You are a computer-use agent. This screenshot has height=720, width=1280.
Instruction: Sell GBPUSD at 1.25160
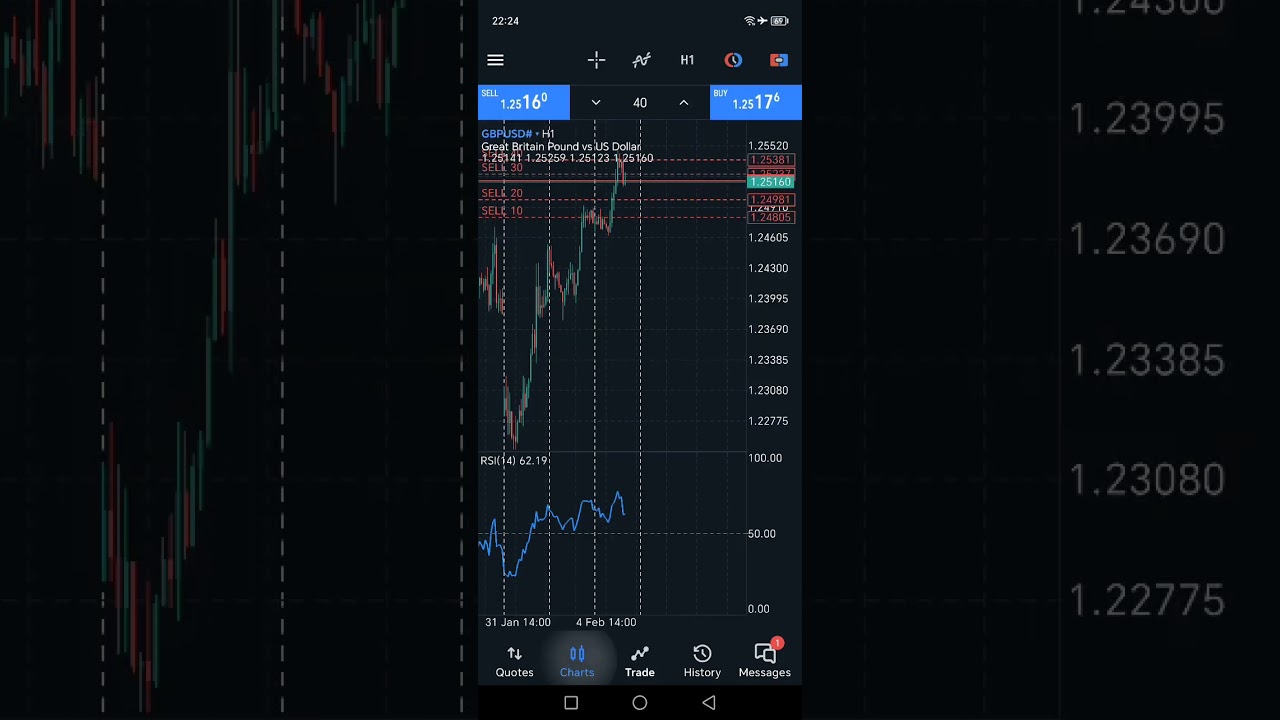pos(524,102)
